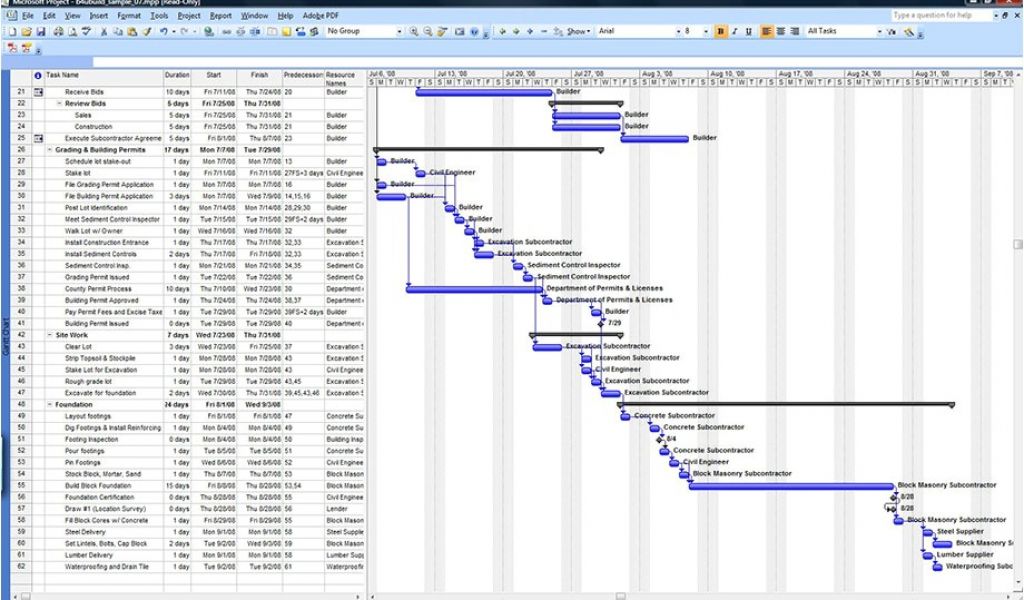This screenshot has height=600, width=1024.
Task: Click the Gantt Chart Wizard icon
Action: [908, 31]
